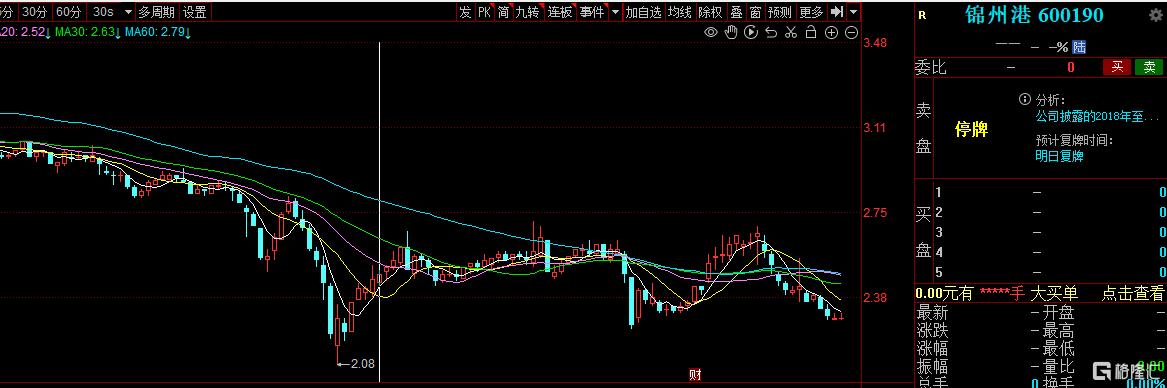1167x388 pixels.
Task: Zoom out with the minus circle icon
Action: (851, 32)
